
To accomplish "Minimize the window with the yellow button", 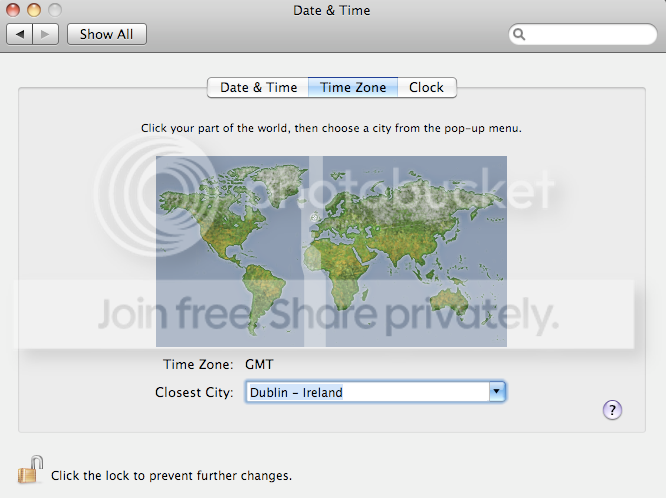I will tap(34, 10).
